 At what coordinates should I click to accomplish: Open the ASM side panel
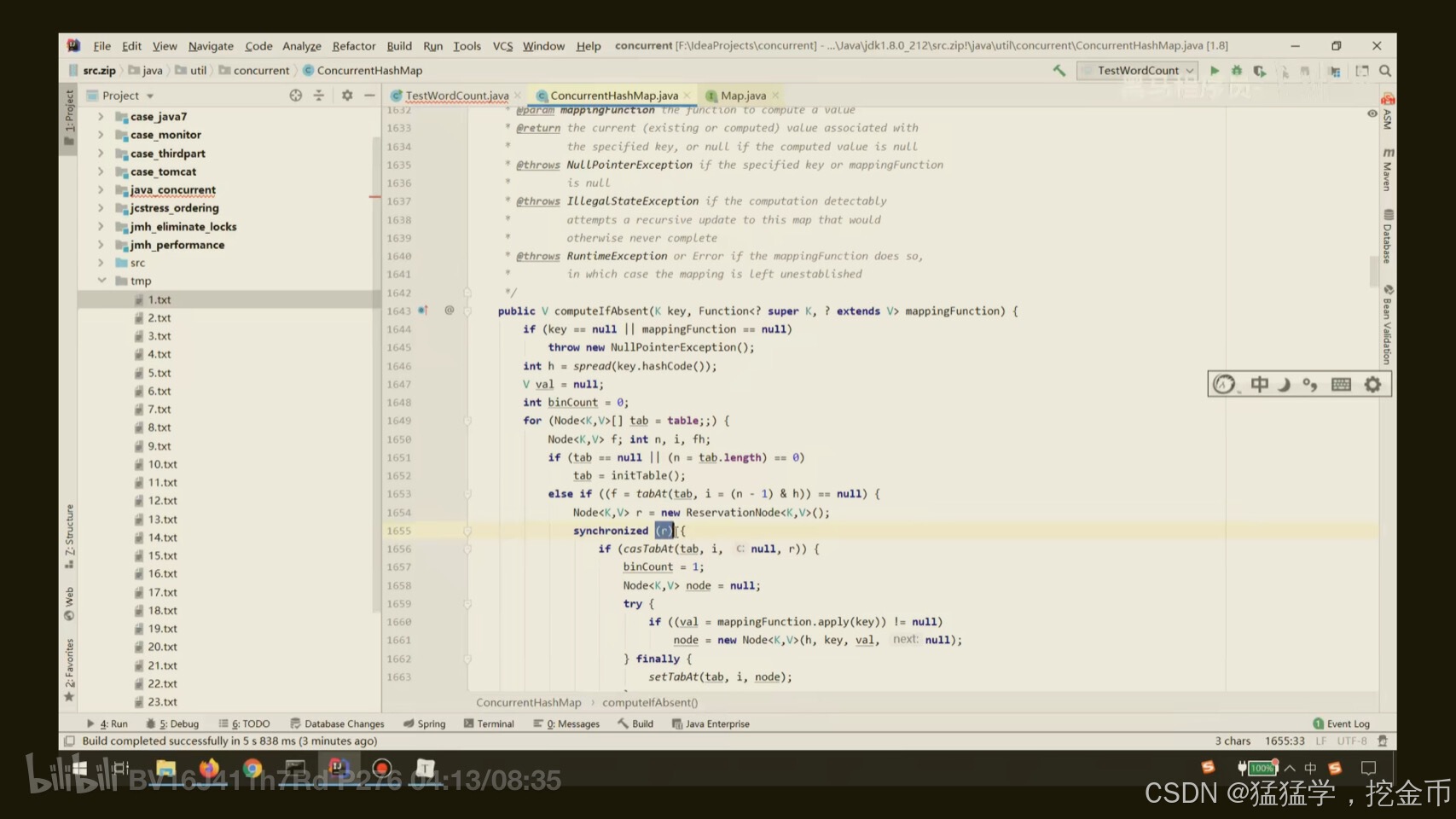pyautogui.click(x=1388, y=111)
